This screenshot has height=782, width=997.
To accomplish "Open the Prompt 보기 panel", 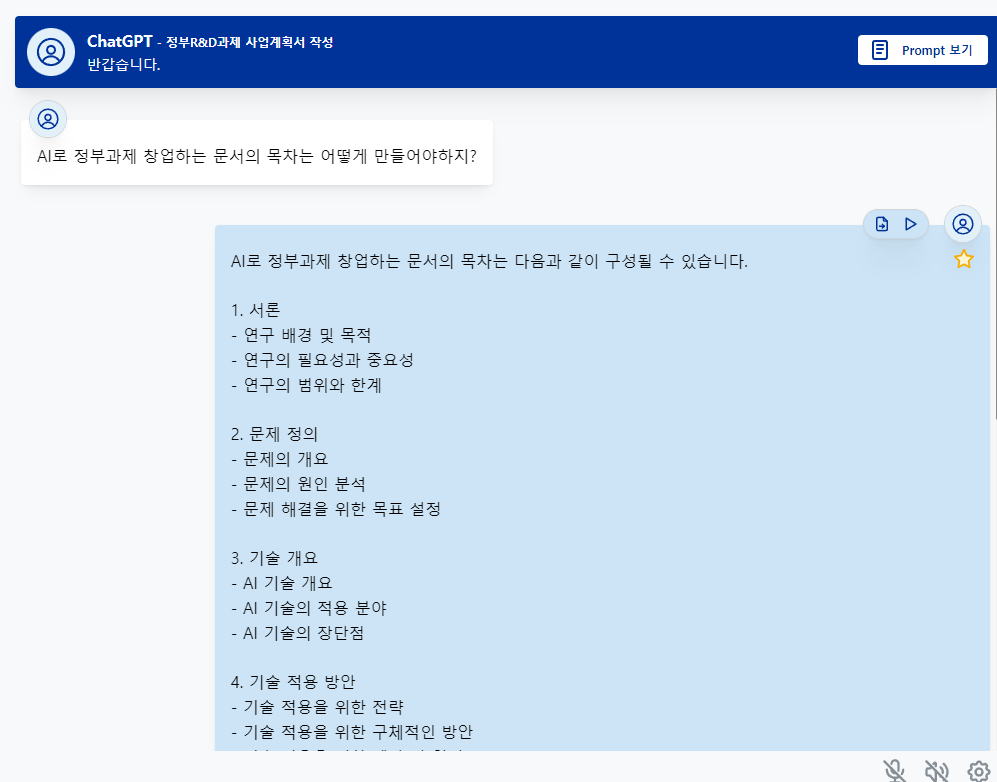I will tap(921, 50).
